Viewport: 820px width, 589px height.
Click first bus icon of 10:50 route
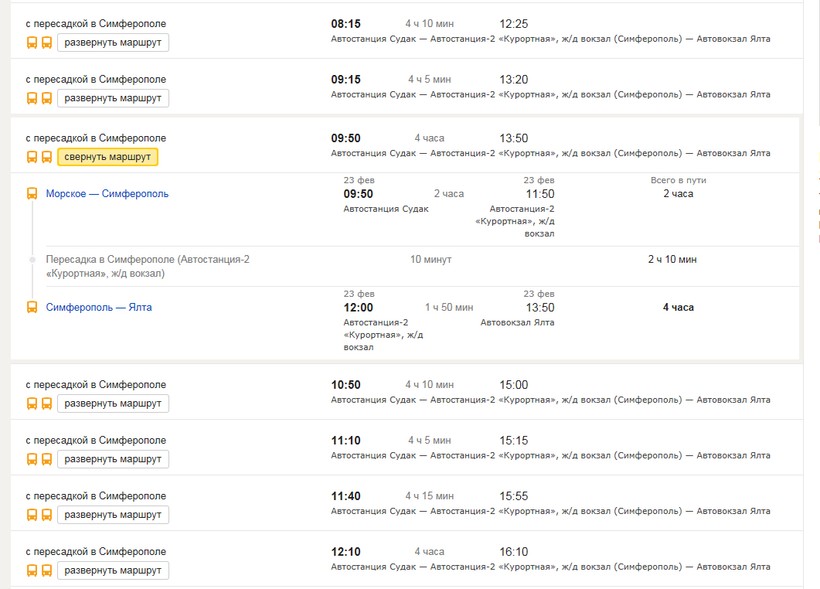[x=32, y=404]
